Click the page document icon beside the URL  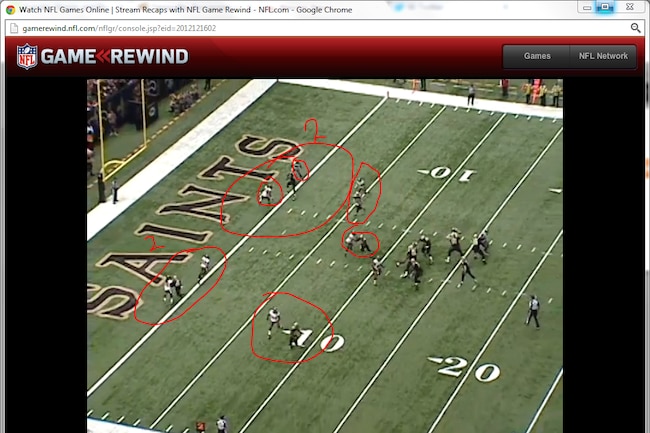14,28
